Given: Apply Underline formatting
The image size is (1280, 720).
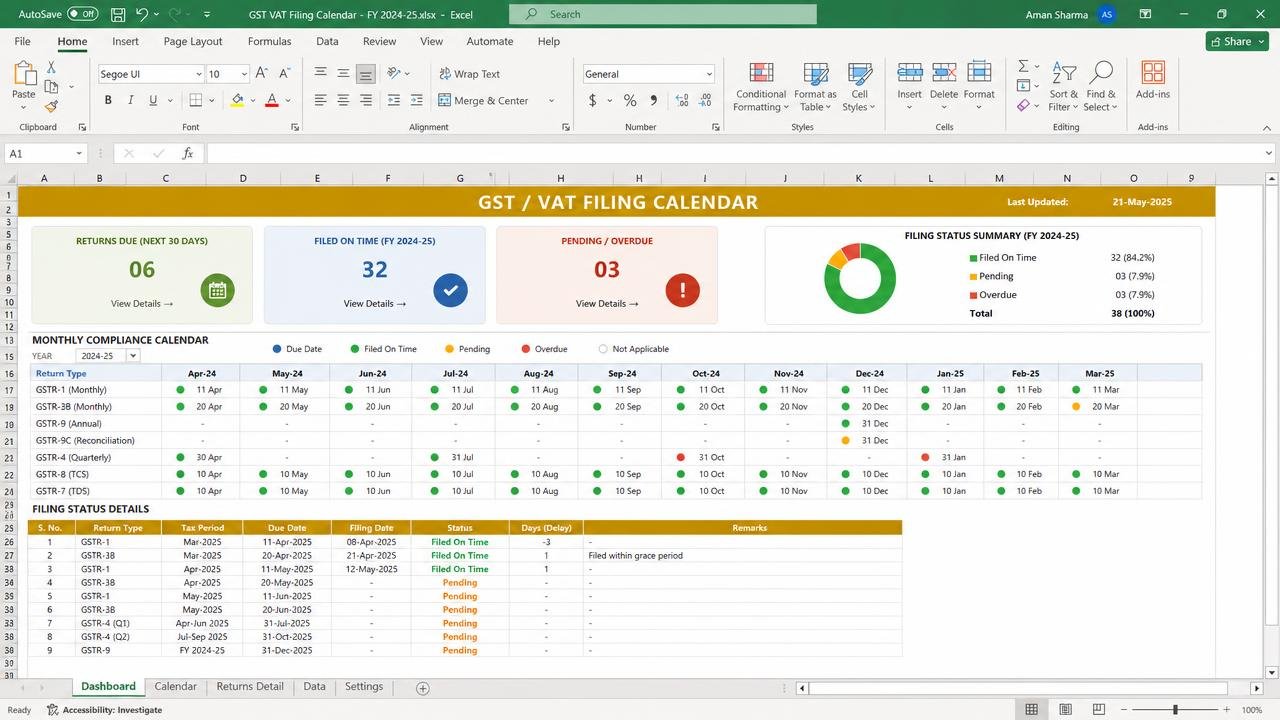Looking at the screenshot, I should (153, 100).
